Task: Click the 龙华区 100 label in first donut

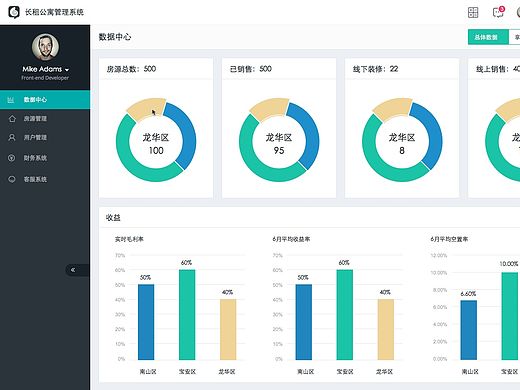Action: coord(156,144)
